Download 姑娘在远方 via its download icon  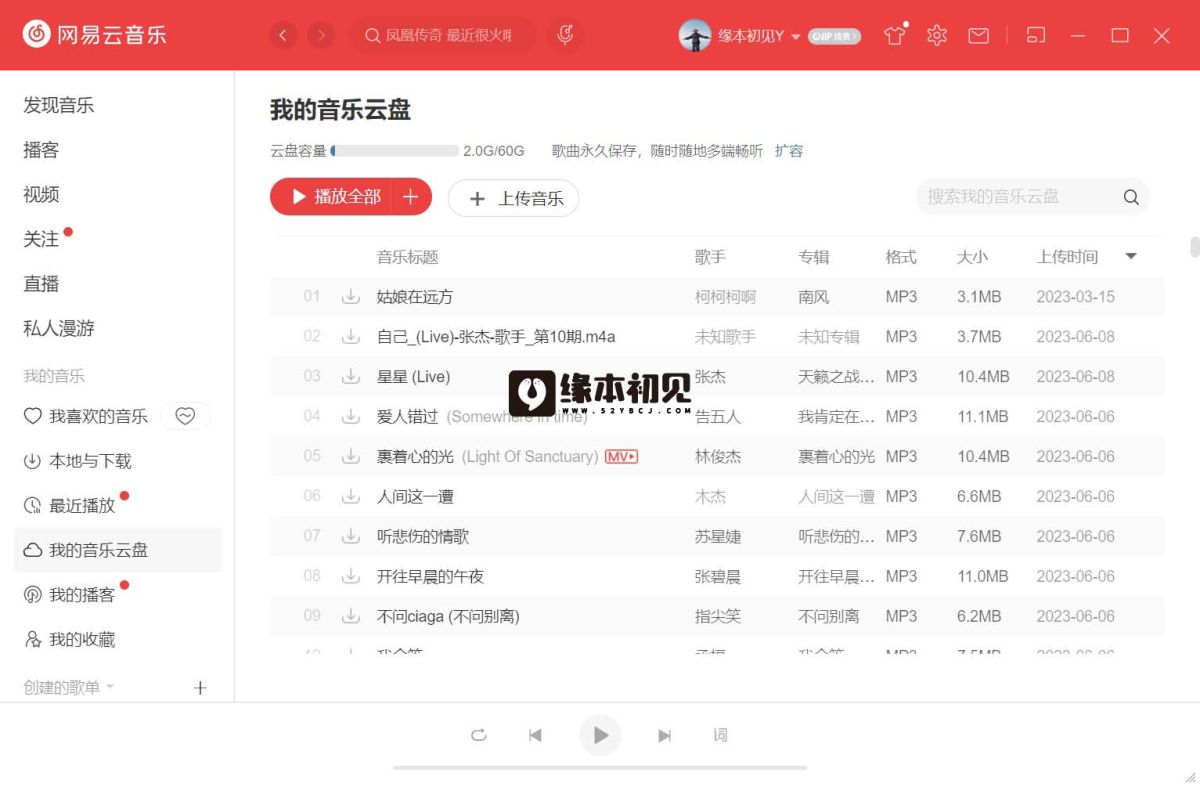(351, 297)
